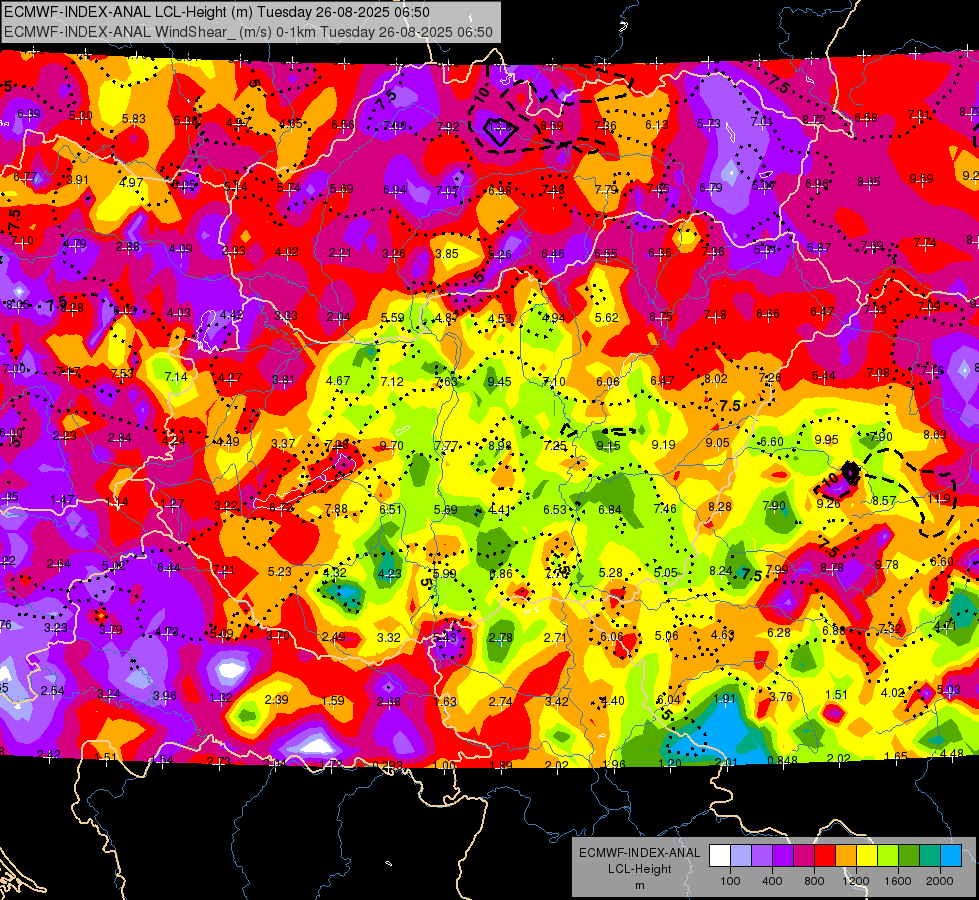The image size is (979, 900).
Task: Click the legend tick label 1600
Action: tap(898, 881)
